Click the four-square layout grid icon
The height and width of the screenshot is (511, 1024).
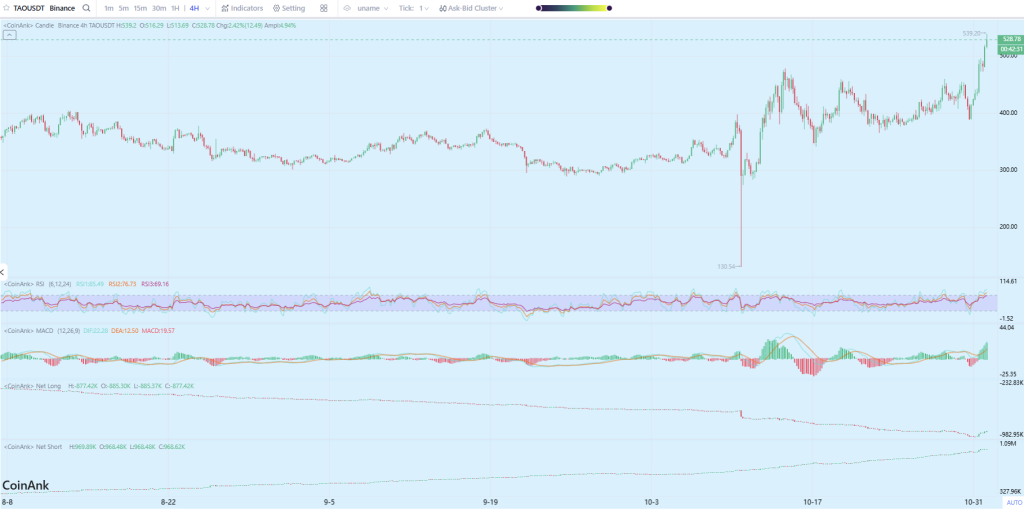[324, 8]
